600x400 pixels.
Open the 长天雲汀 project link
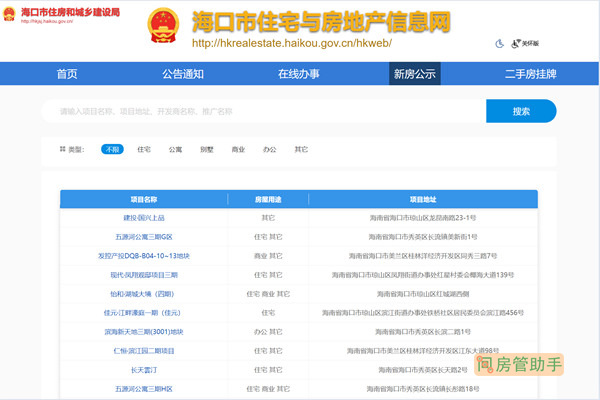[144, 370]
